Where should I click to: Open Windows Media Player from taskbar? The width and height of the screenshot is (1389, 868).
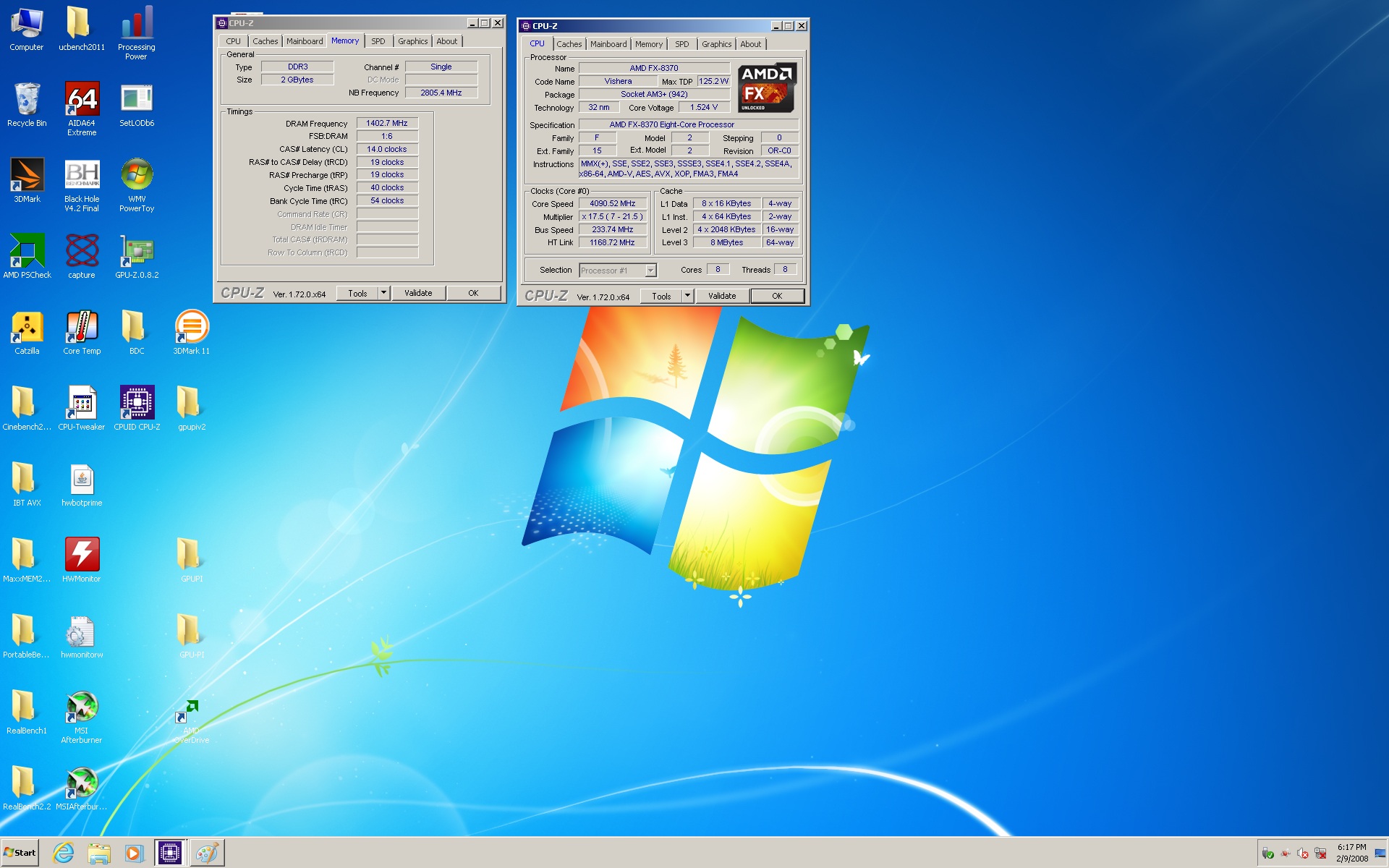pos(134,853)
